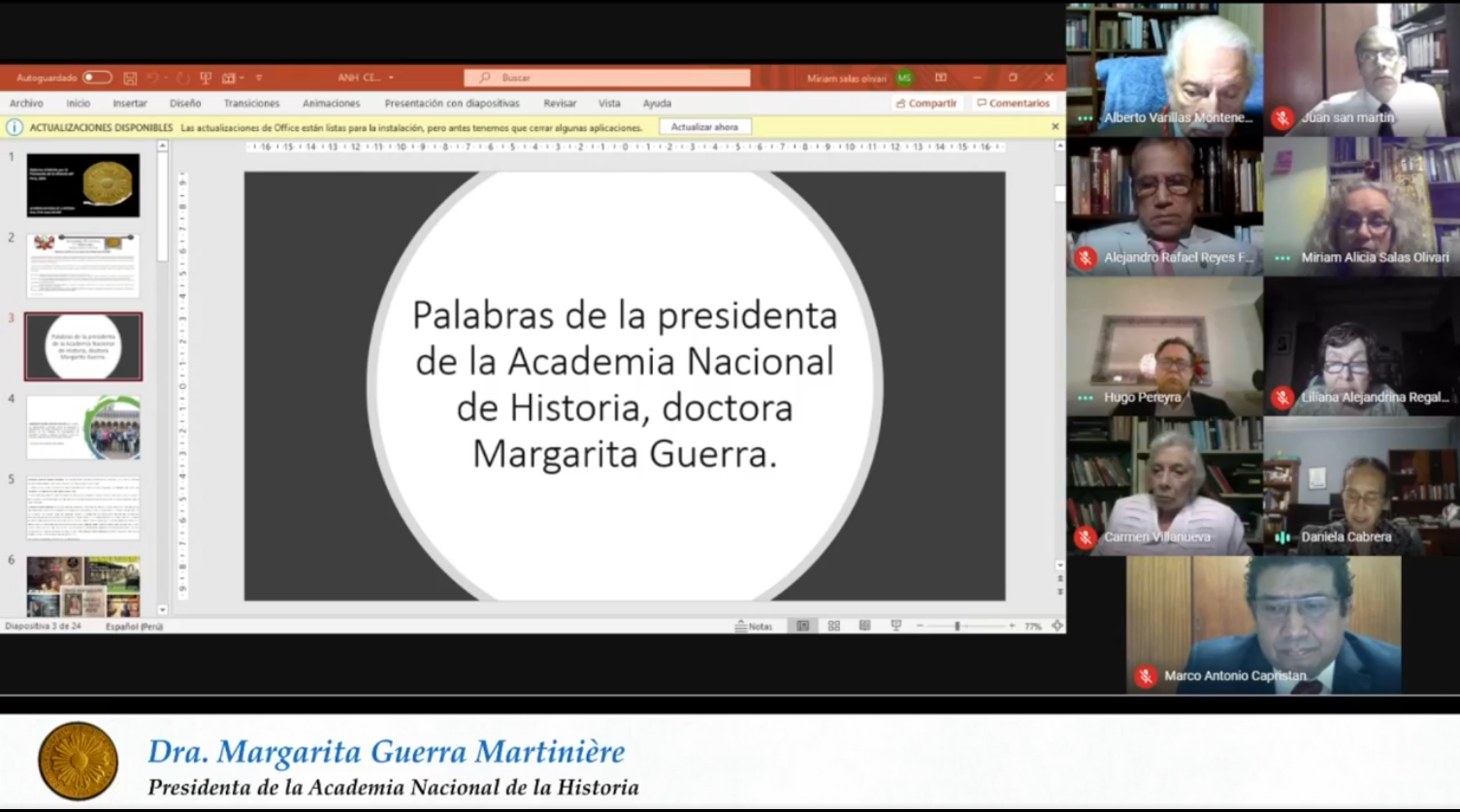Screen dimensions: 1460x812
Task: Select Normal view icon in status bar
Action: point(802,627)
